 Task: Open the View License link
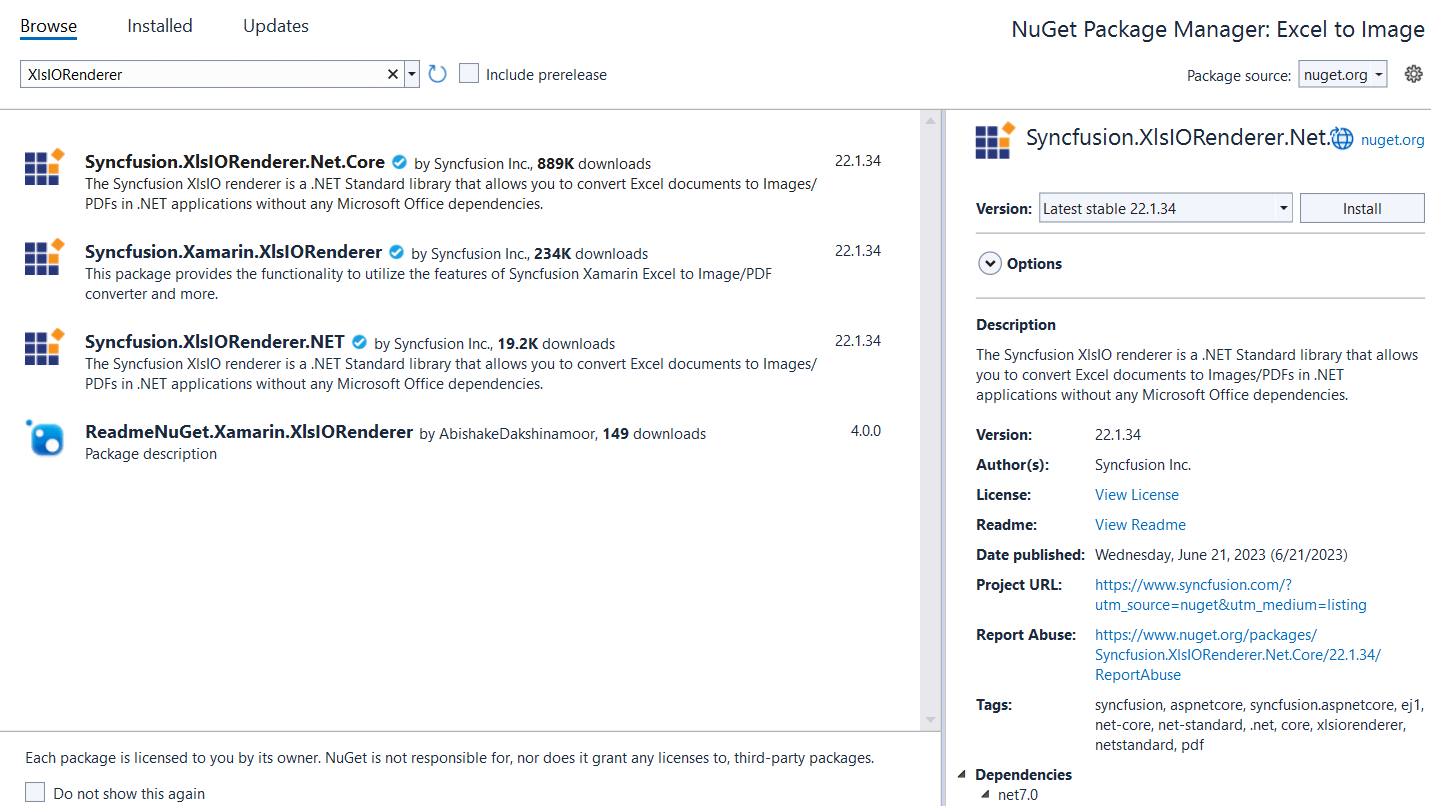click(1137, 495)
